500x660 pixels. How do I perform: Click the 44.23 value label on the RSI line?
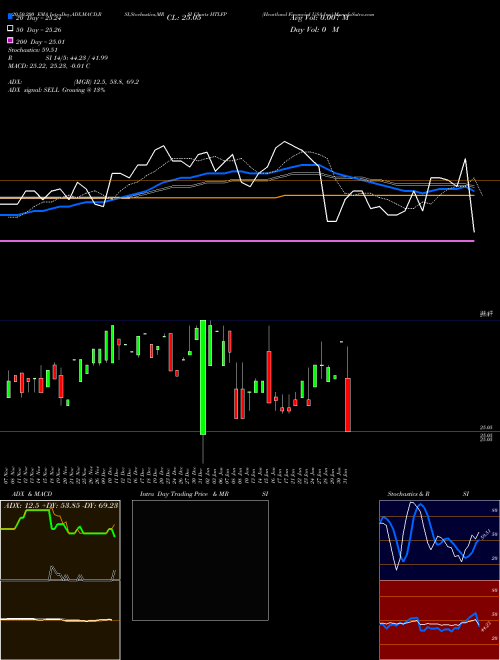(484, 626)
